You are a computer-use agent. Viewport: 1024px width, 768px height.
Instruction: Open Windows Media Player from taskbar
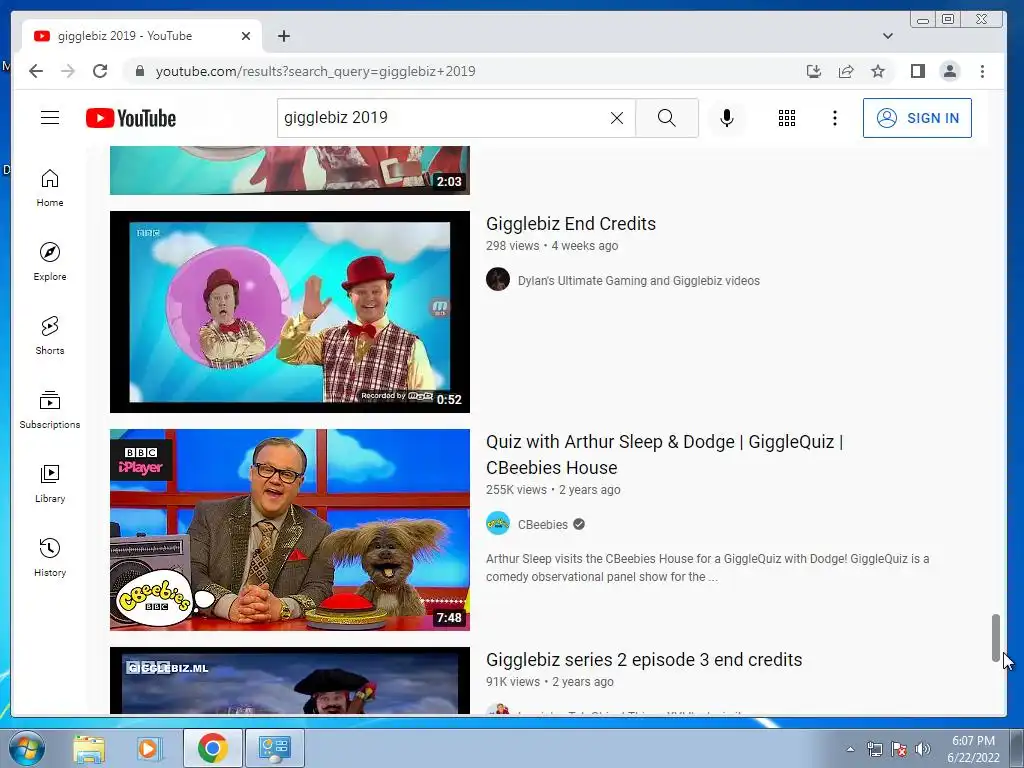pyautogui.click(x=149, y=748)
